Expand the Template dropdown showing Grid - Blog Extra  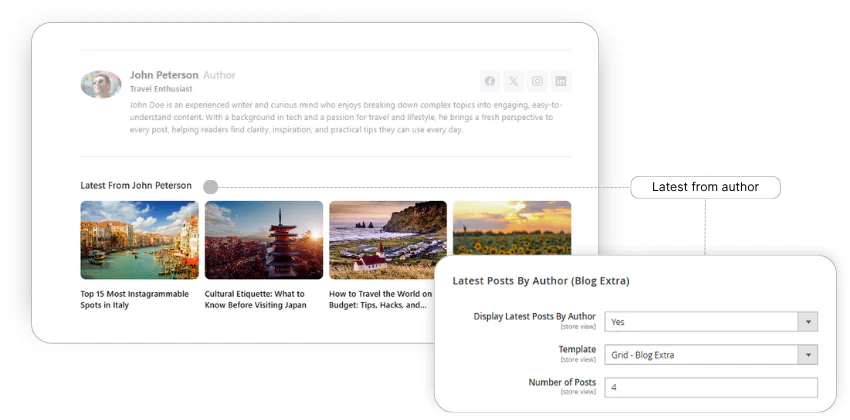point(711,354)
